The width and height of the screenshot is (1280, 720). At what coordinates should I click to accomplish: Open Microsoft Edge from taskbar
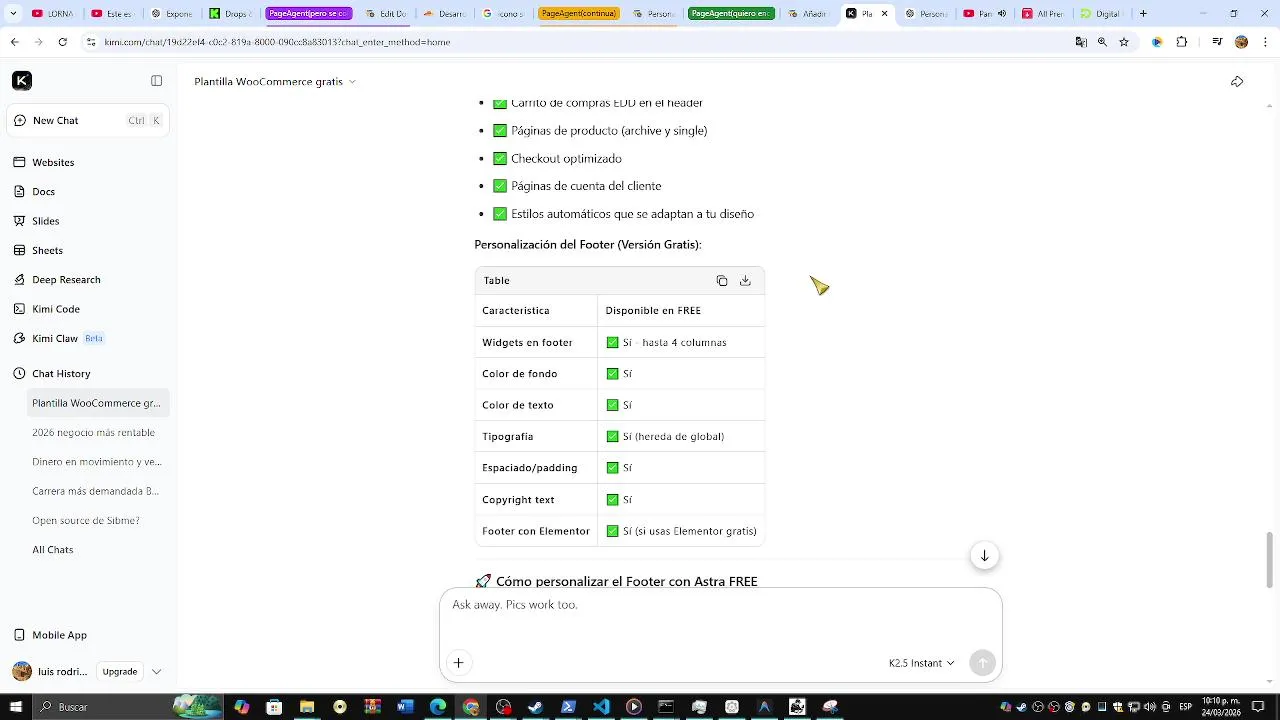[x=438, y=707]
